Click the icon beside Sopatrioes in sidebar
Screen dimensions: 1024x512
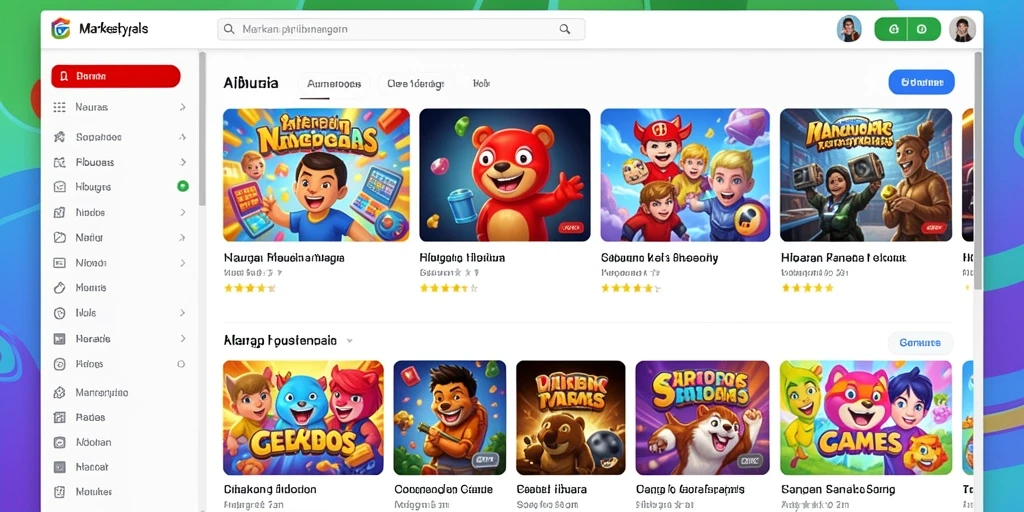click(59, 137)
